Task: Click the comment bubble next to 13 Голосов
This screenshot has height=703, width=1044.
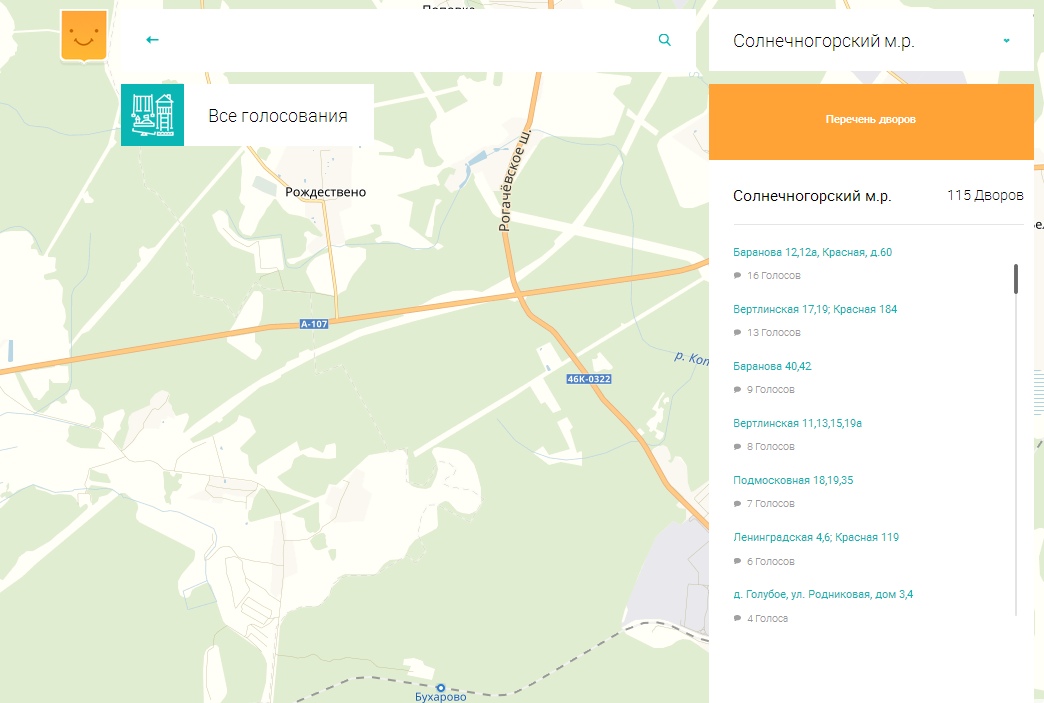Action: [738, 332]
